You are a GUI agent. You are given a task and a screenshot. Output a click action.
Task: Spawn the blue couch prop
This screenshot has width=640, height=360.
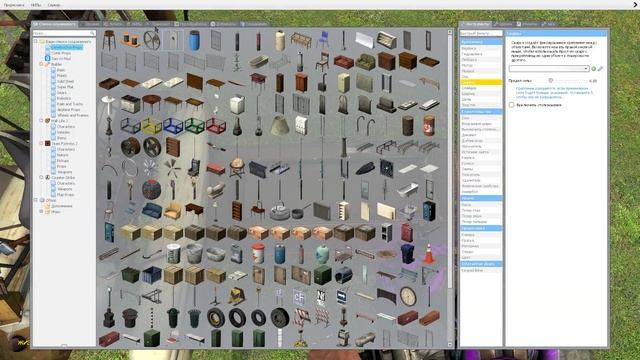[x=151, y=211]
